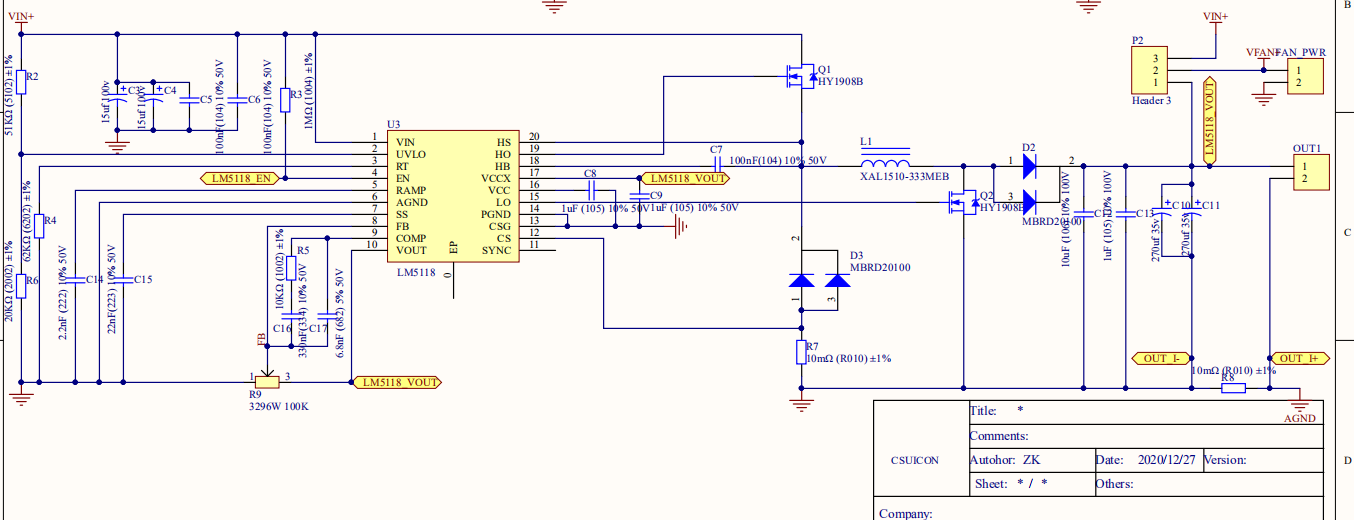The height and width of the screenshot is (520, 1354).
Task: Click the PGND pin label on U3
Action: 496,214
